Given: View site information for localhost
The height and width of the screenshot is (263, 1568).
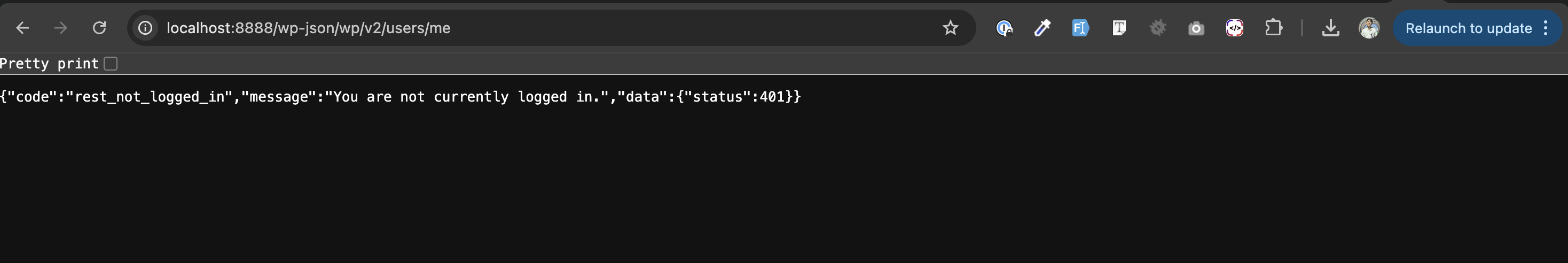Looking at the screenshot, I should click(x=145, y=28).
